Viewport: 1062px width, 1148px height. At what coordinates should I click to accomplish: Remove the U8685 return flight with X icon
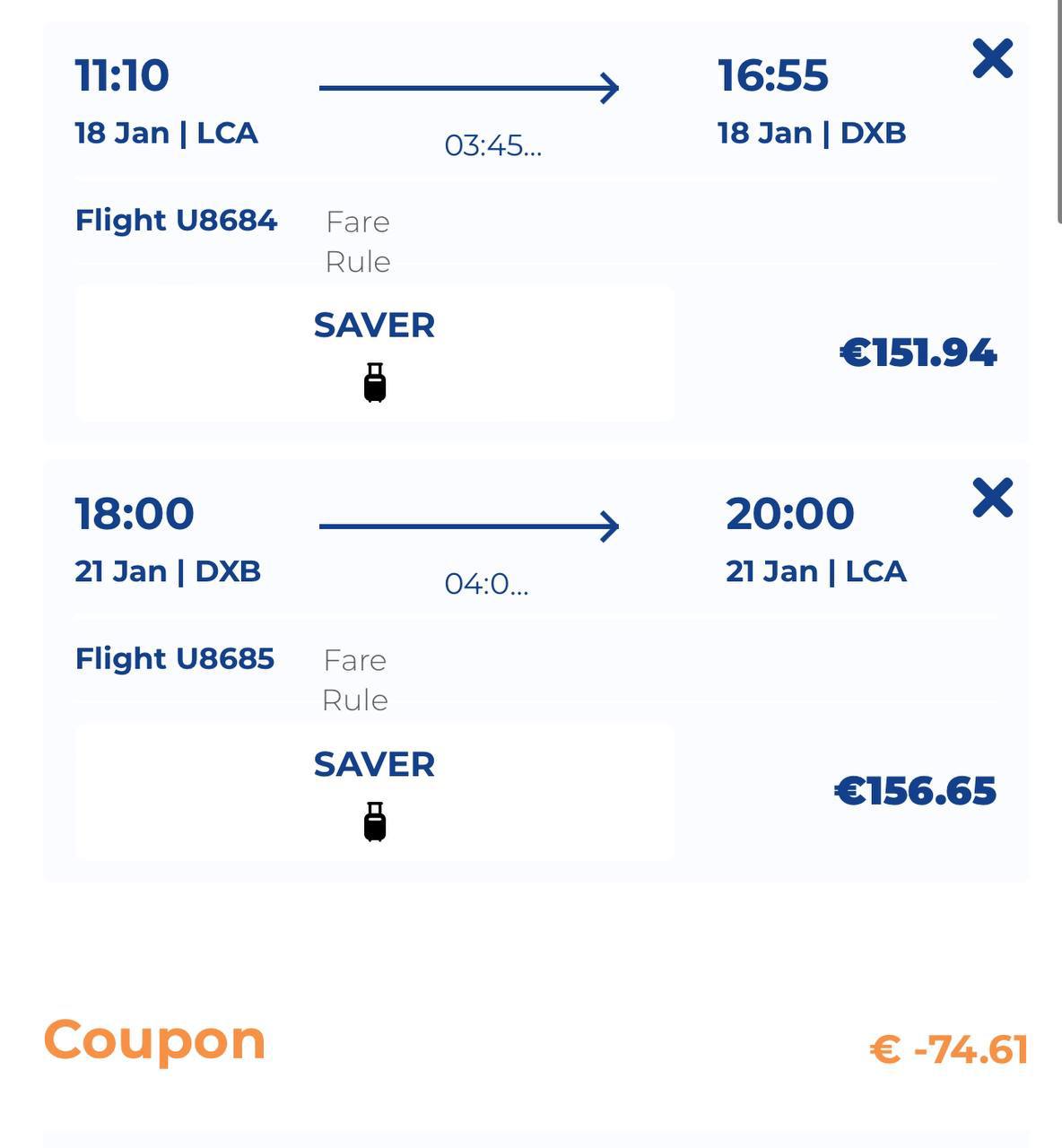point(992,498)
